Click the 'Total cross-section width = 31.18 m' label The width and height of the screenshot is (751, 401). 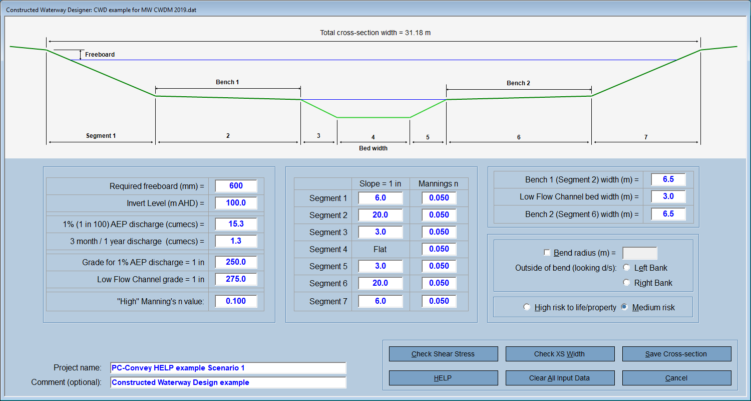tap(376, 33)
